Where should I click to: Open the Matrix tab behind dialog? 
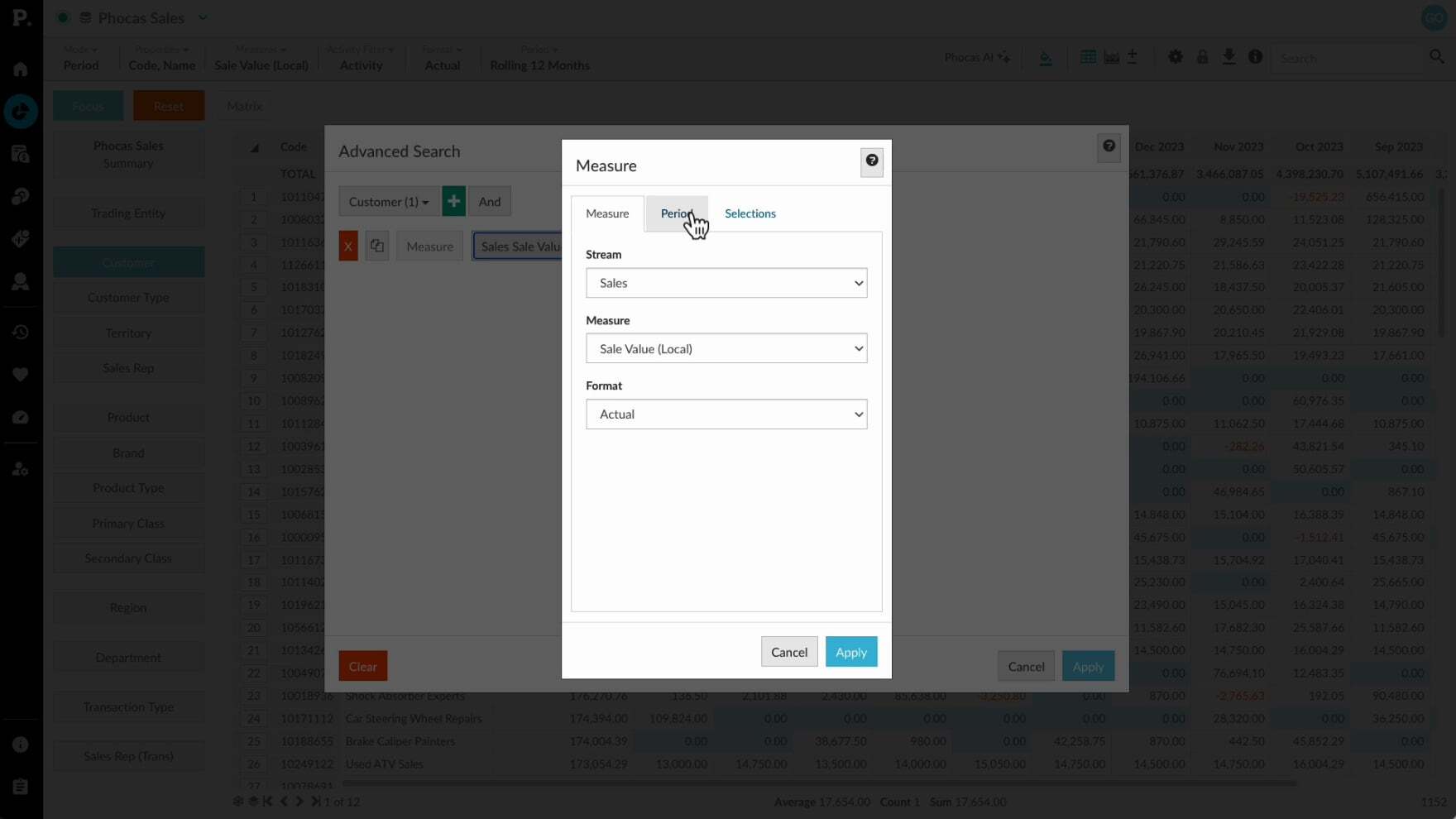[x=244, y=106]
